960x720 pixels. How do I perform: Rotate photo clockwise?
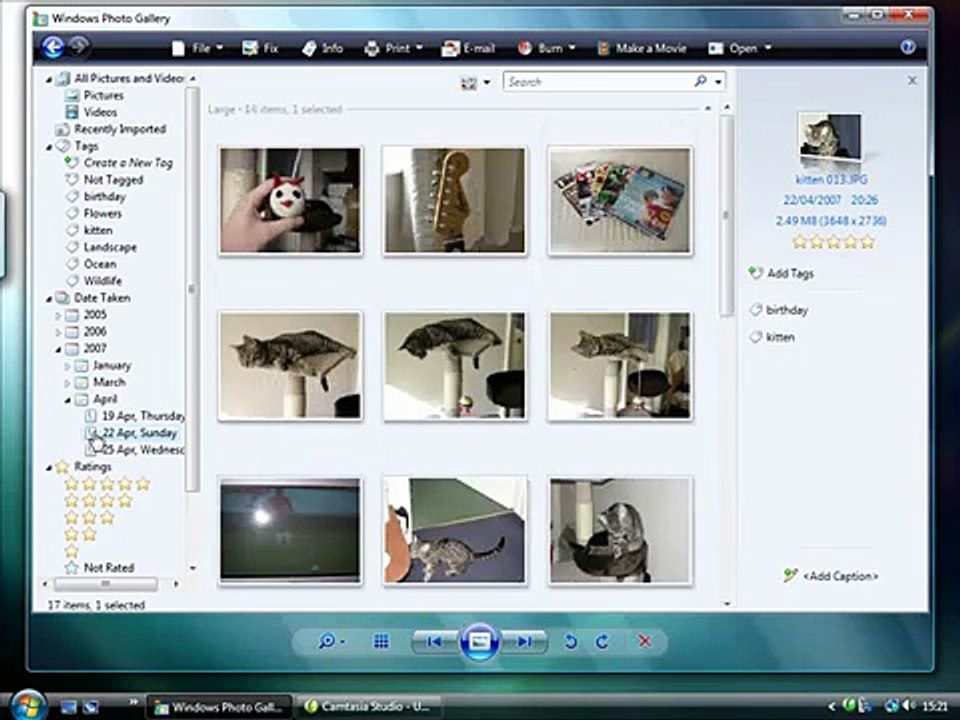point(602,642)
